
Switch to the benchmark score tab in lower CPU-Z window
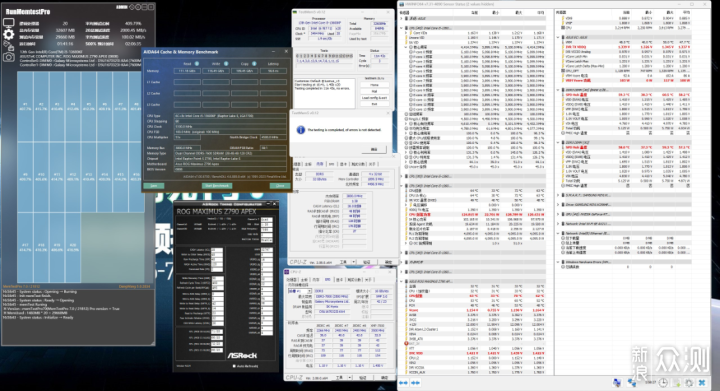[x=354, y=279]
